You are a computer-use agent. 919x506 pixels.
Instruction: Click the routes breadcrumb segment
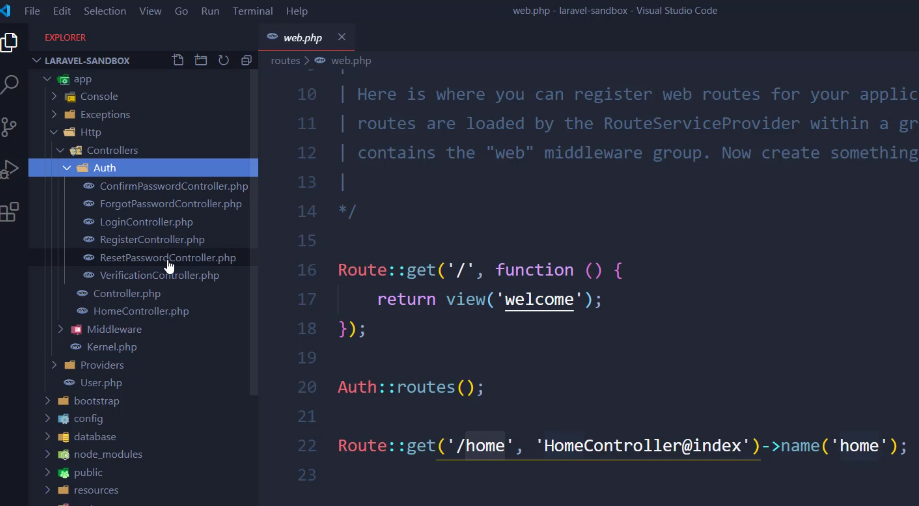click(x=285, y=60)
